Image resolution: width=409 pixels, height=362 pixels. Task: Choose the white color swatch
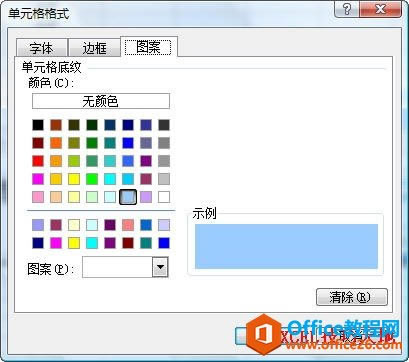point(164,197)
